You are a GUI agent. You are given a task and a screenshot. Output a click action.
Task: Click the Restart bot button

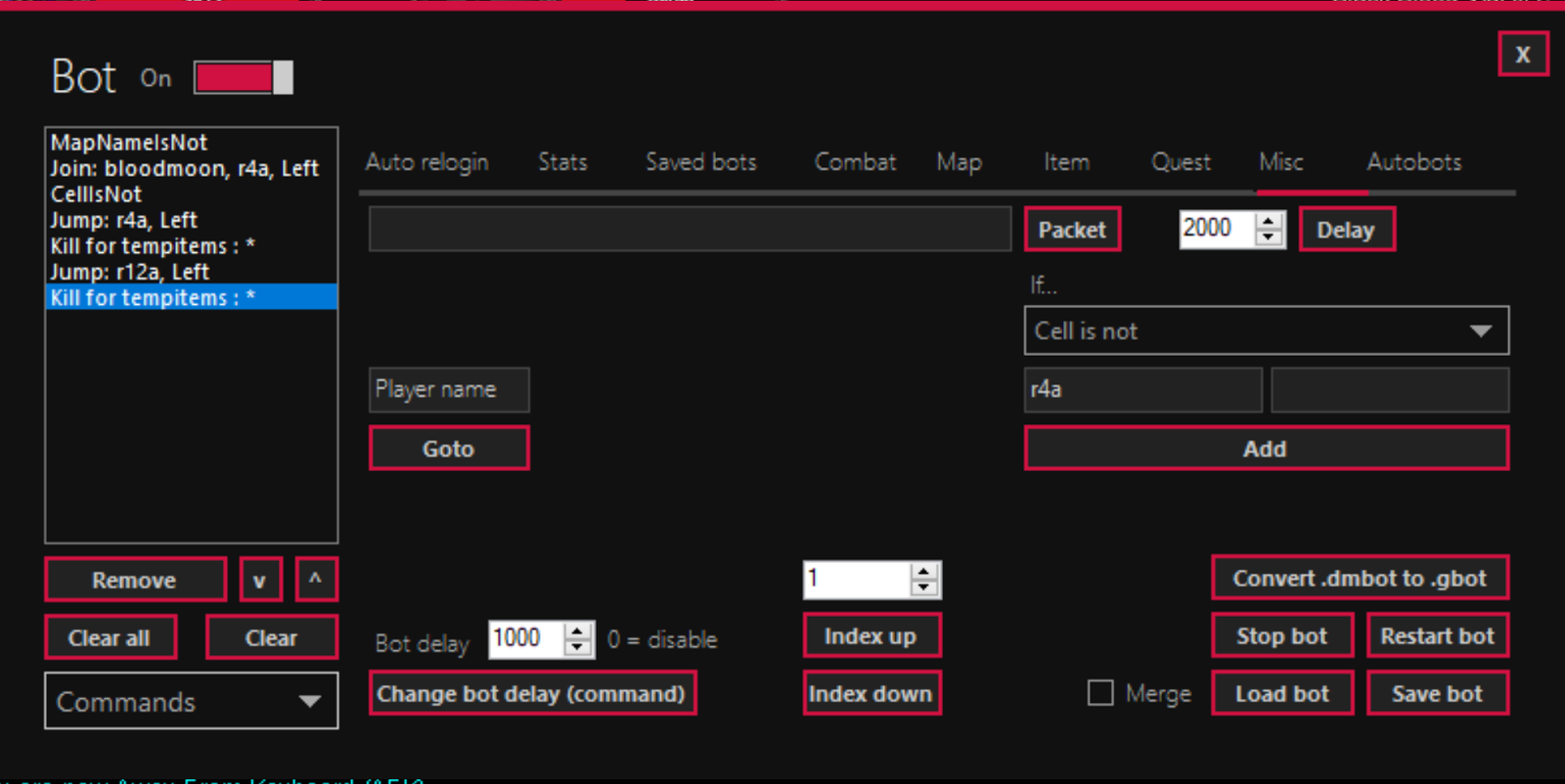point(1438,636)
